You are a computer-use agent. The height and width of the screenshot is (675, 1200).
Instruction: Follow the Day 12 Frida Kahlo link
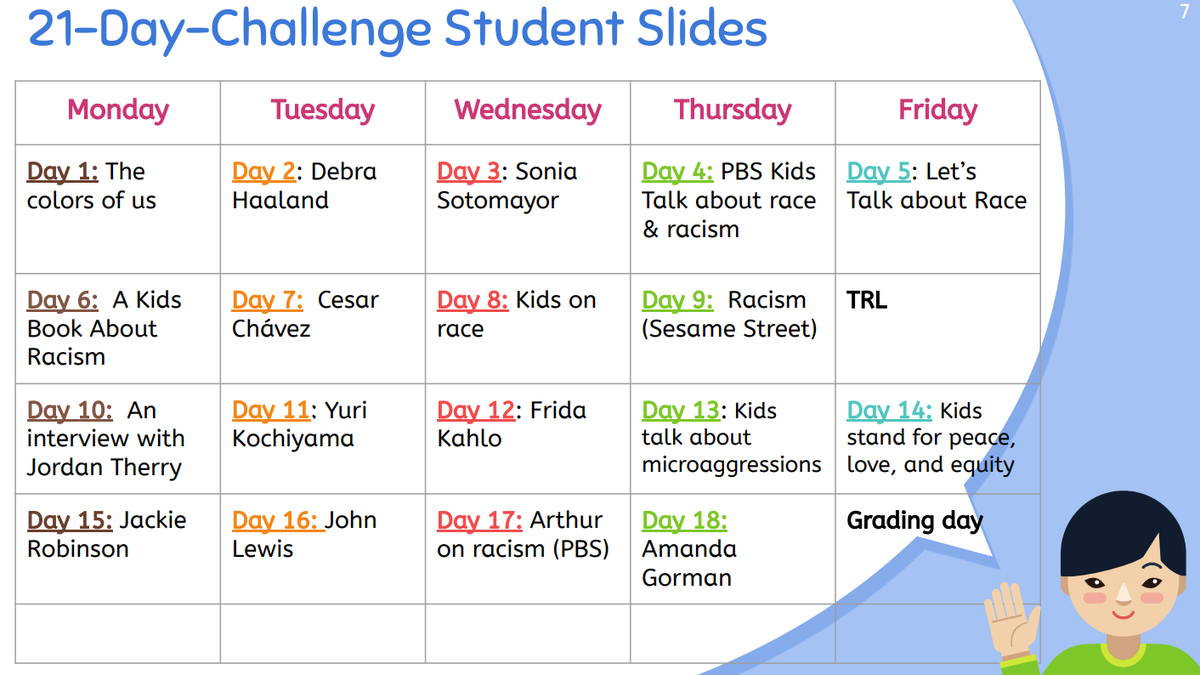pos(477,411)
